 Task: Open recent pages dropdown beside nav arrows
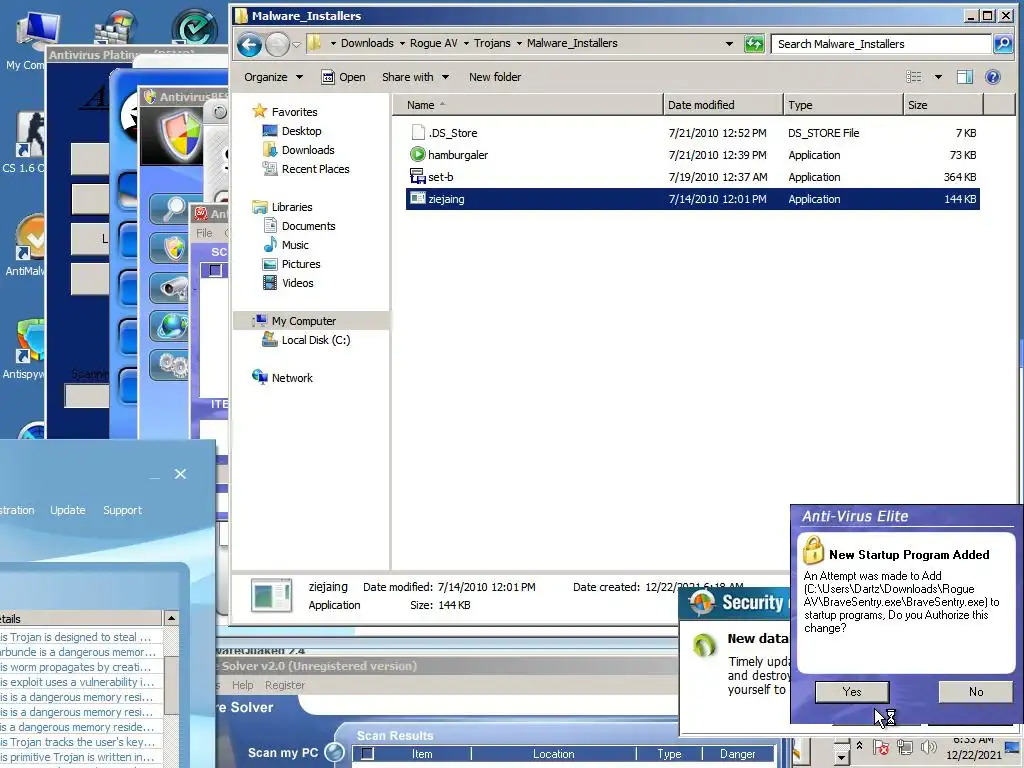tap(296, 44)
